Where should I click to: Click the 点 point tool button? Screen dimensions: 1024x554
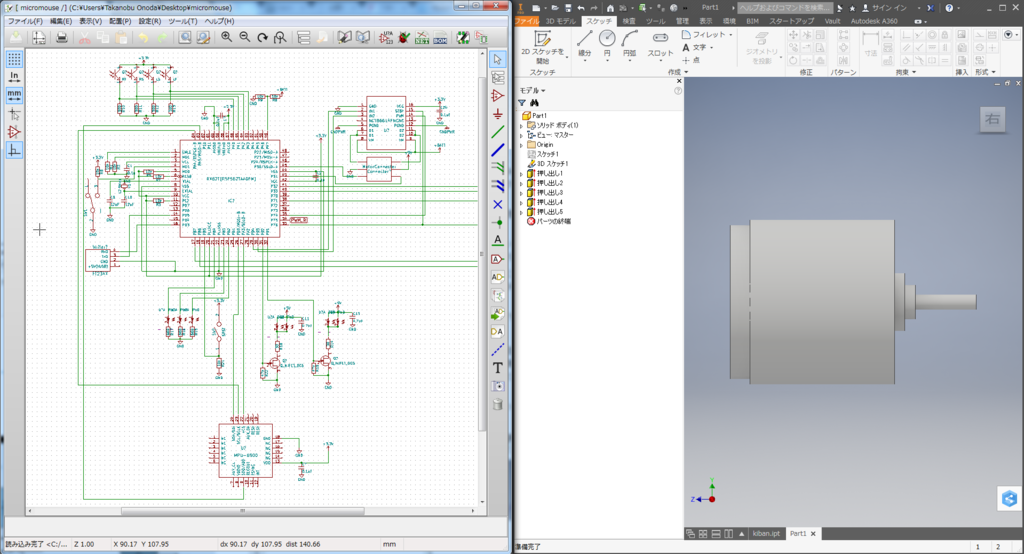pyautogui.click(x=691, y=60)
